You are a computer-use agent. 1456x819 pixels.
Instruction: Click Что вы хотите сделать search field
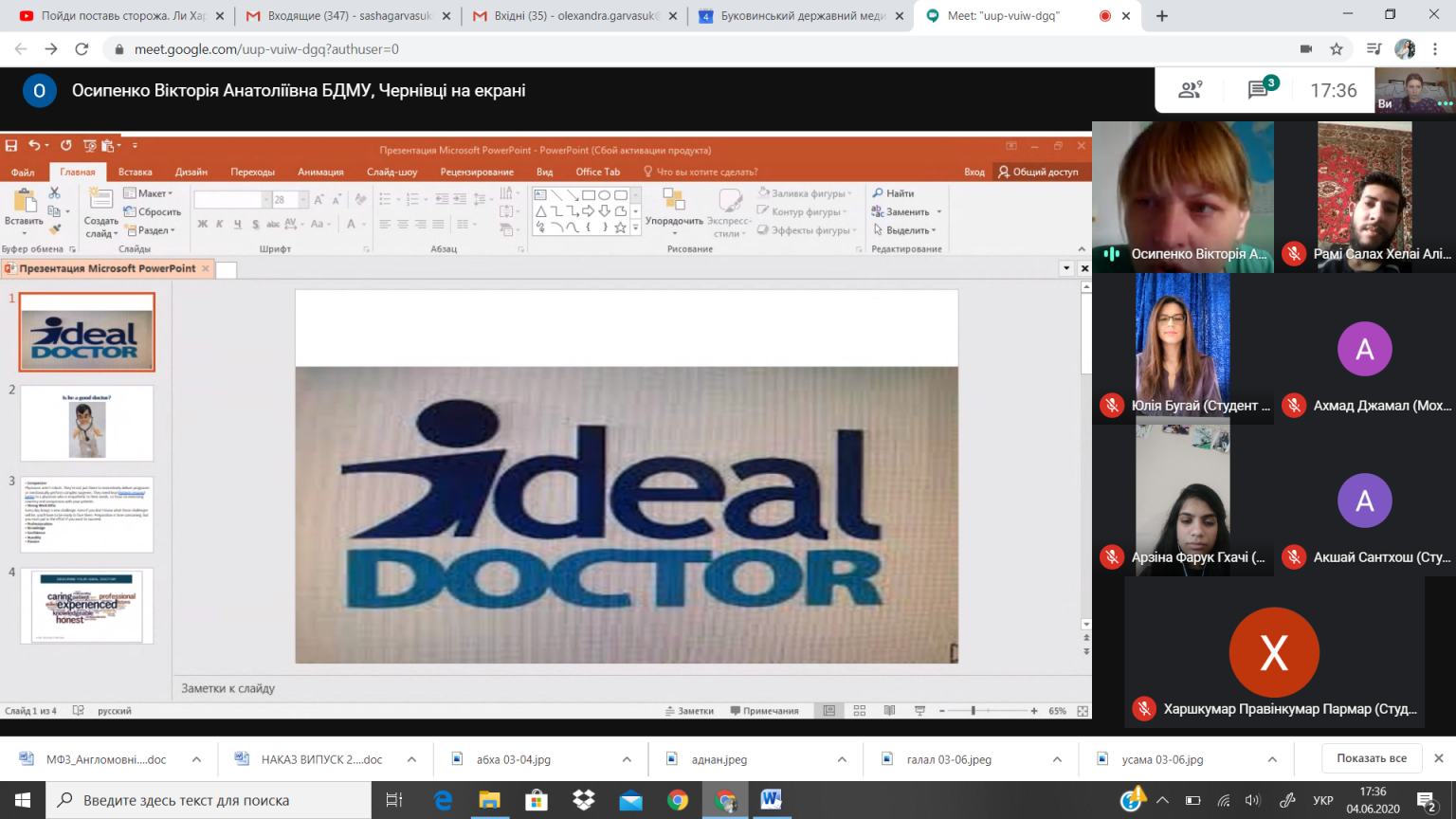click(x=701, y=173)
